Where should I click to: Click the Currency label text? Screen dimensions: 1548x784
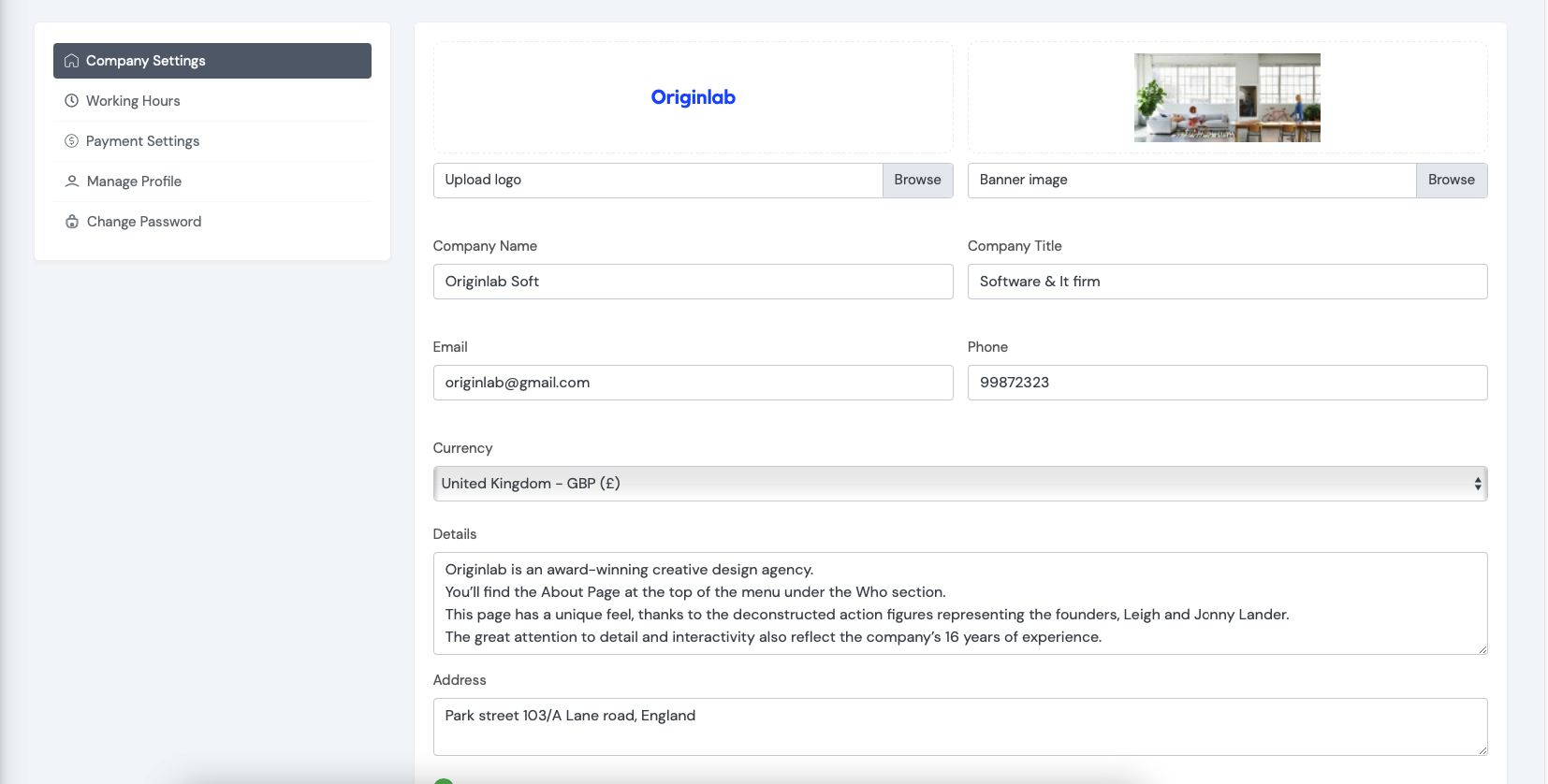[x=462, y=448]
